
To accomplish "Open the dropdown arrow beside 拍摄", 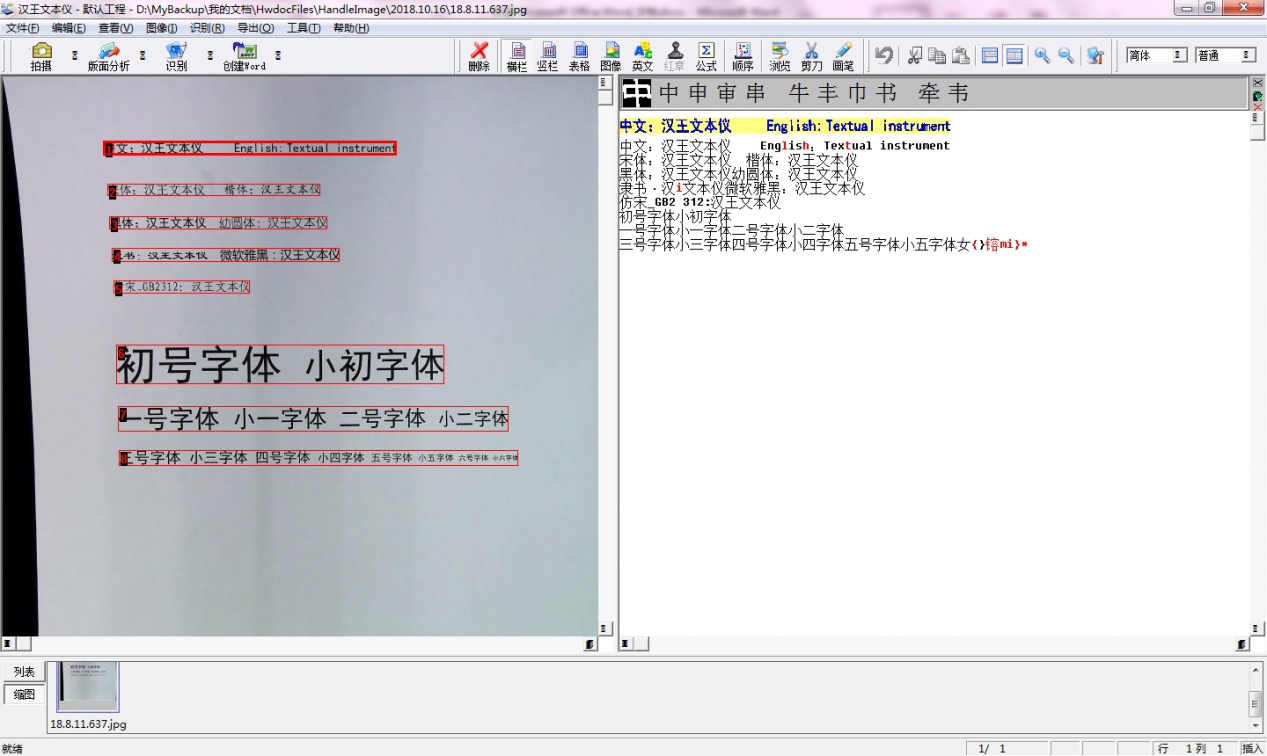I will [74, 56].
